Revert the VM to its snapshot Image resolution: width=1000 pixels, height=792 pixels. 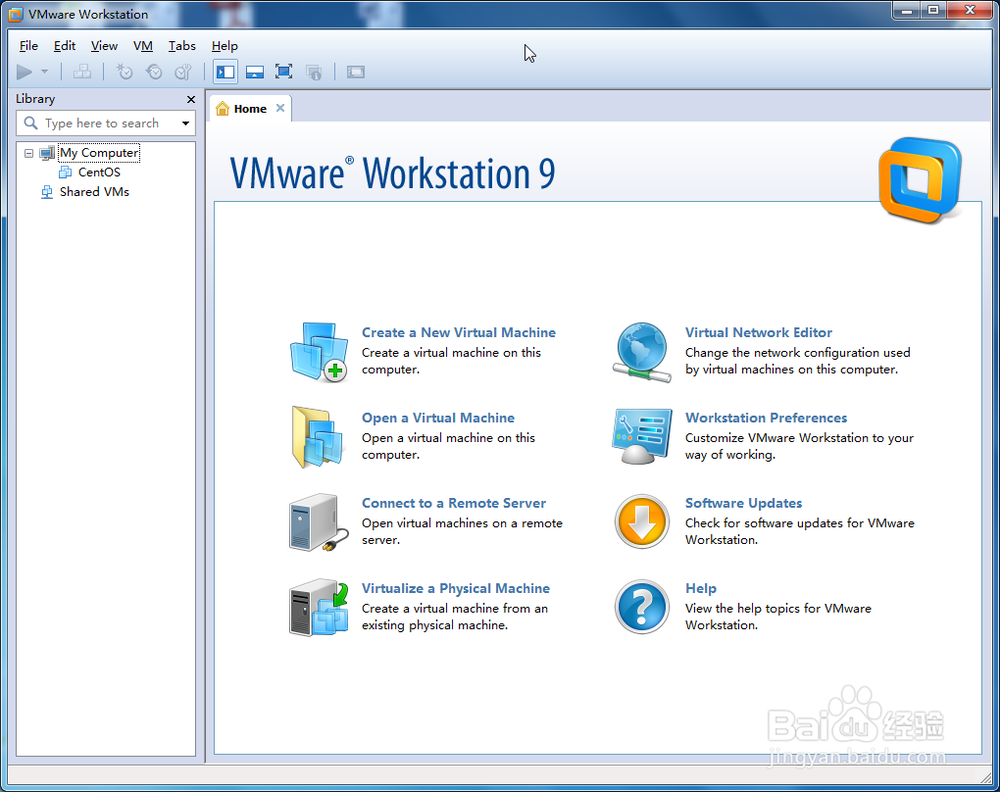(154, 71)
